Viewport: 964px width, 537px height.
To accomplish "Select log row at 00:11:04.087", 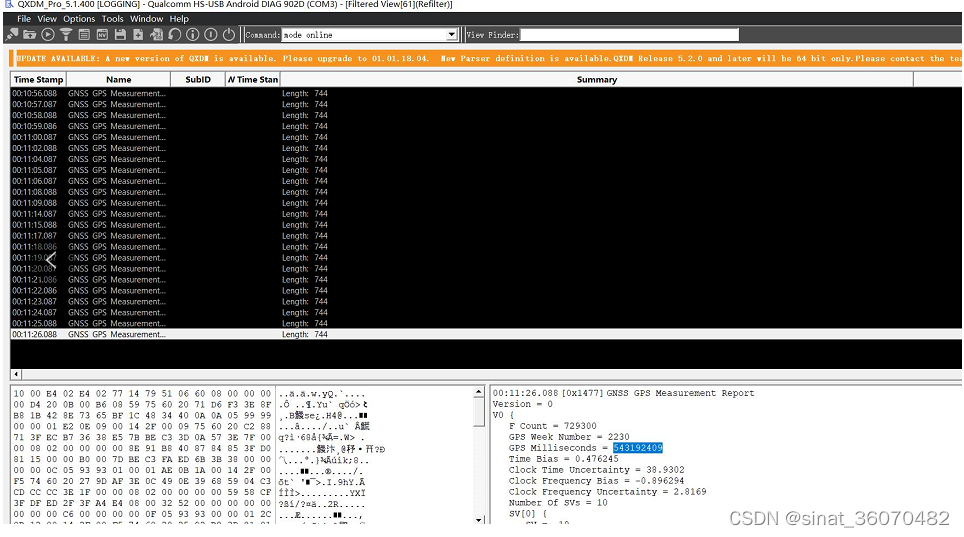I will 486,159.
